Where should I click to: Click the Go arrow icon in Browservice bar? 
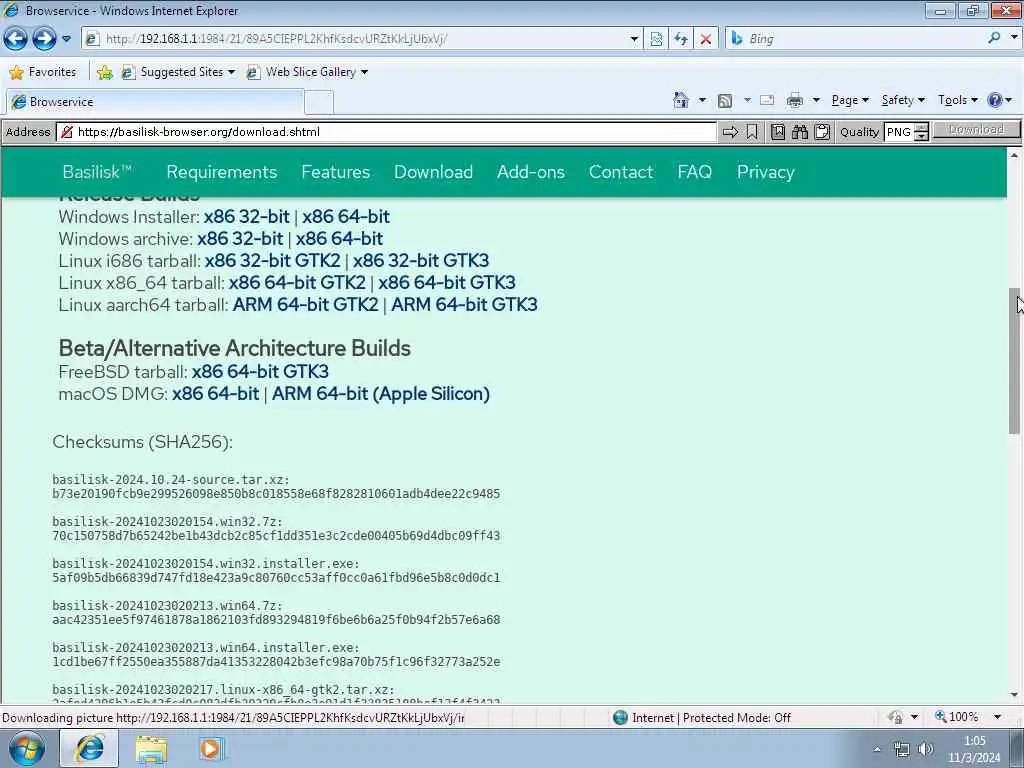730,132
